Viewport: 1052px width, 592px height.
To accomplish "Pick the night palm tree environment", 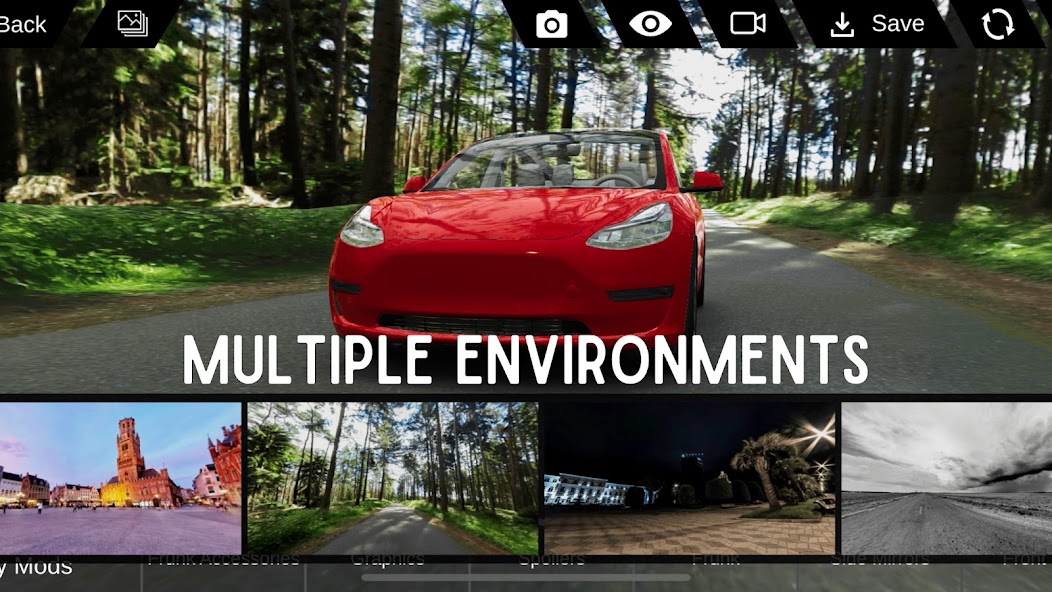I will tap(689, 478).
